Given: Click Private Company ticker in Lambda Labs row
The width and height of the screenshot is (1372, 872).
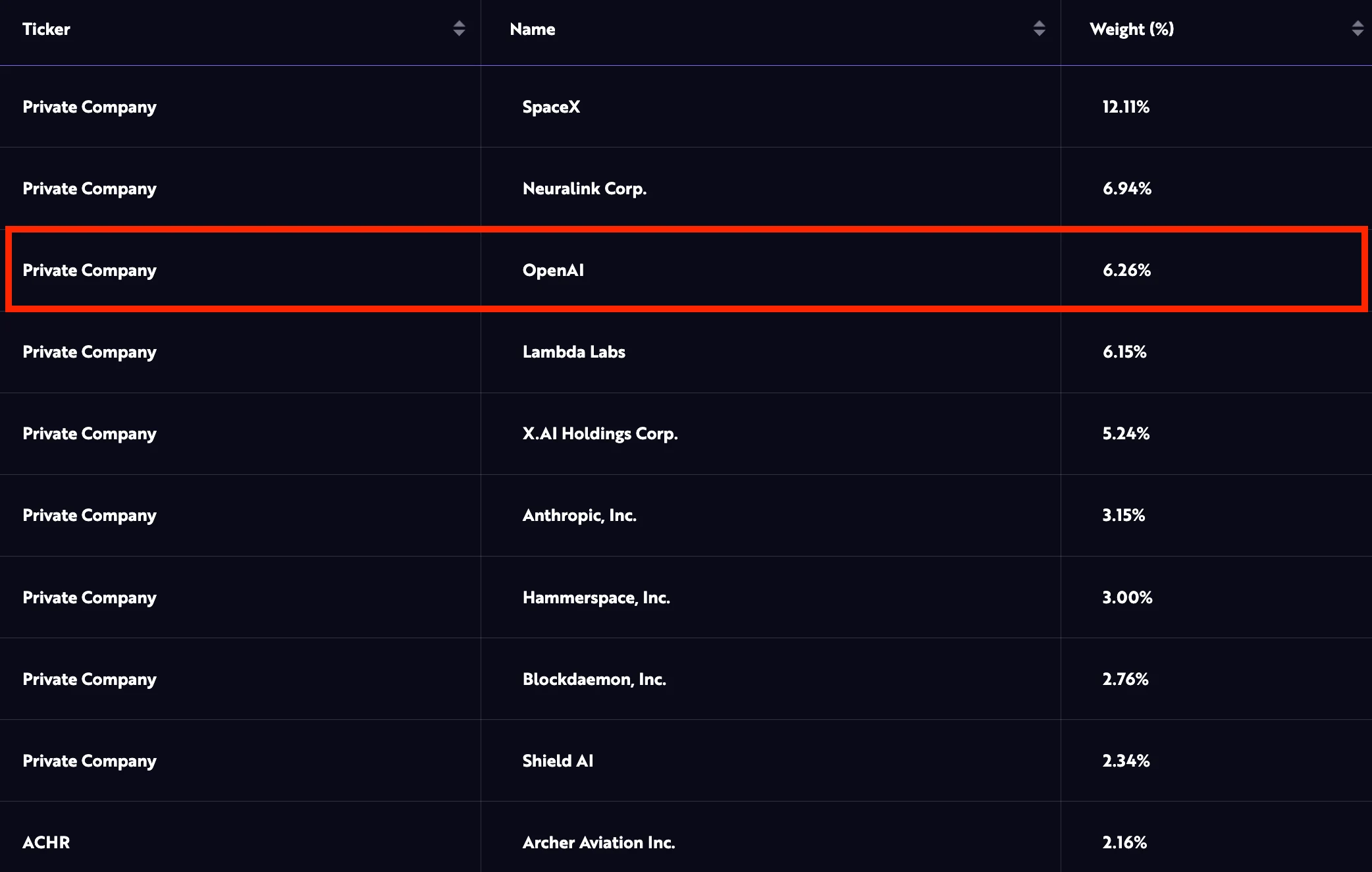Looking at the screenshot, I should click(x=90, y=352).
